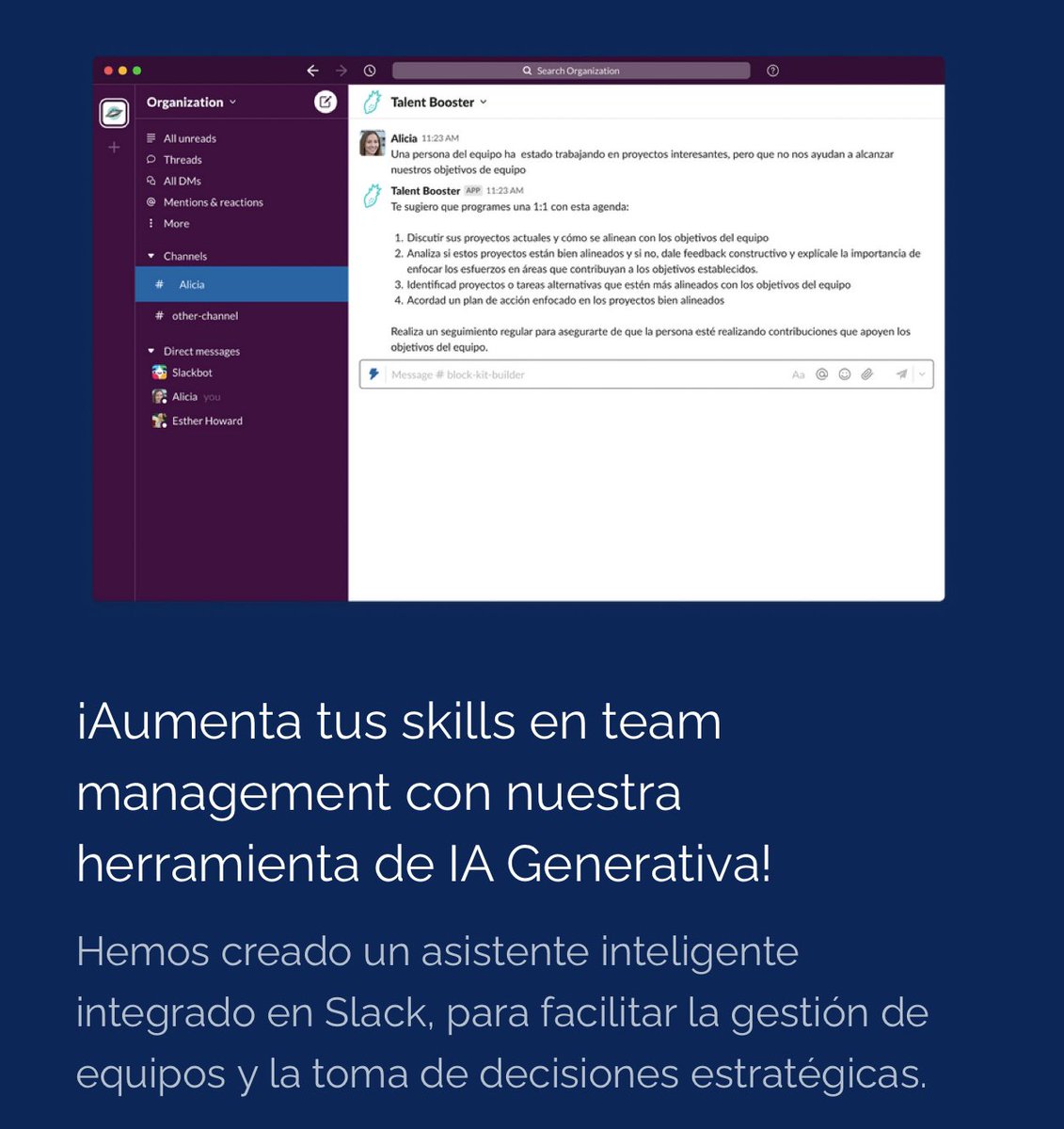Click the Slackbot avatar icon

click(160, 373)
